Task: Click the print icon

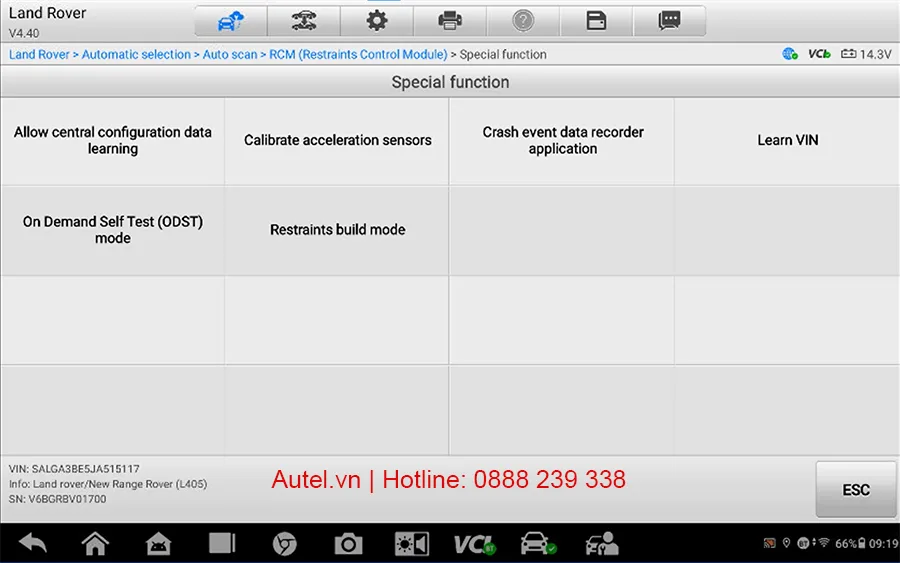Action: 450,21
